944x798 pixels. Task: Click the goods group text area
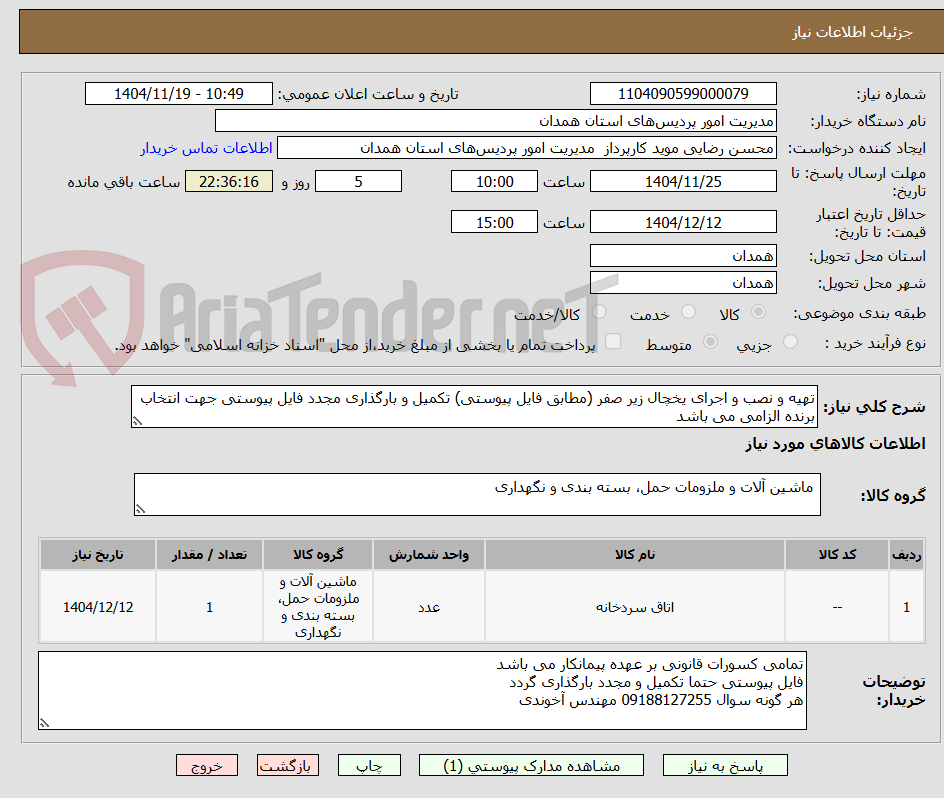click(477, 494)
